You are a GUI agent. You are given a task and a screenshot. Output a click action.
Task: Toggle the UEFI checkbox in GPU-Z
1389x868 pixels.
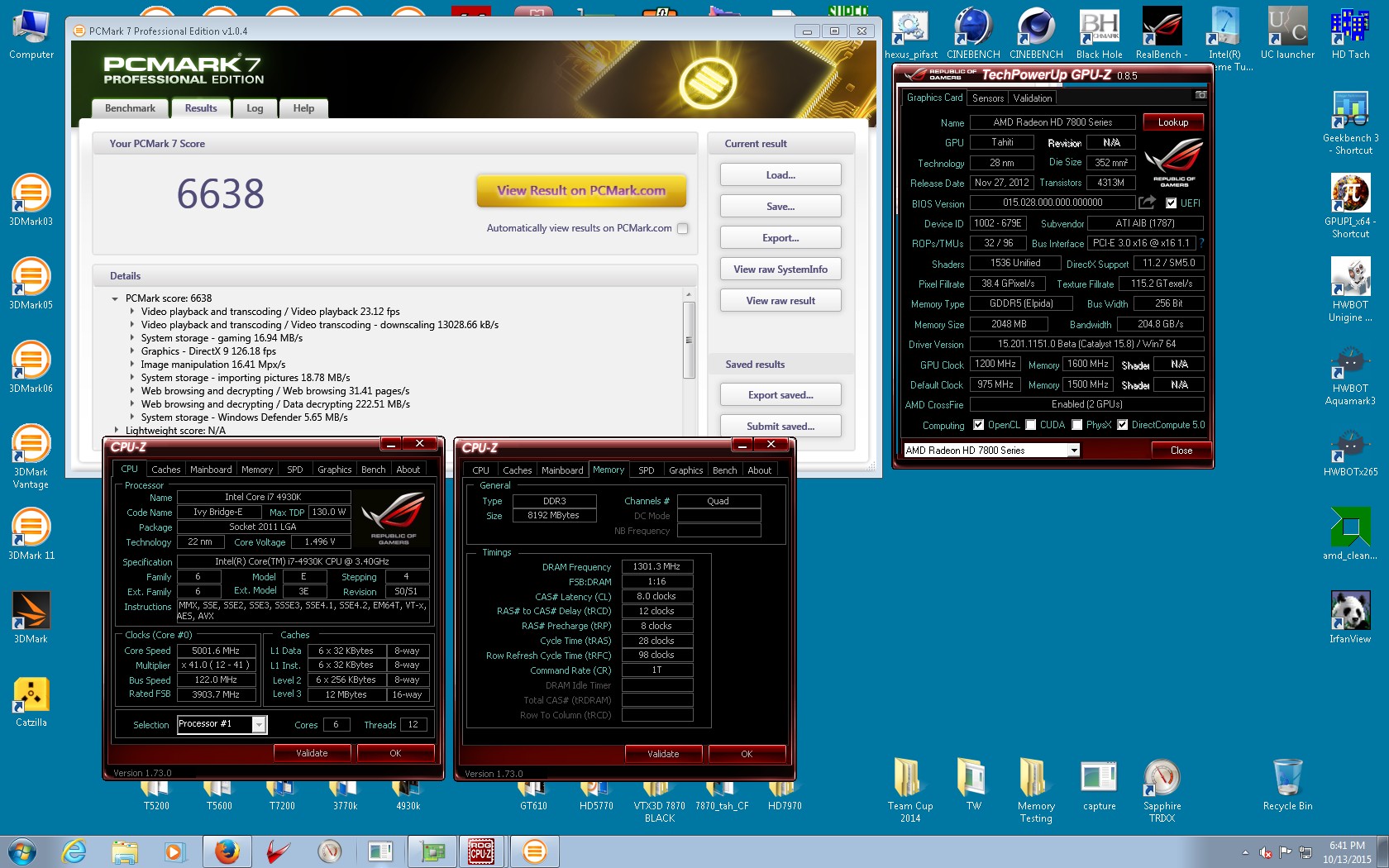1171,203
